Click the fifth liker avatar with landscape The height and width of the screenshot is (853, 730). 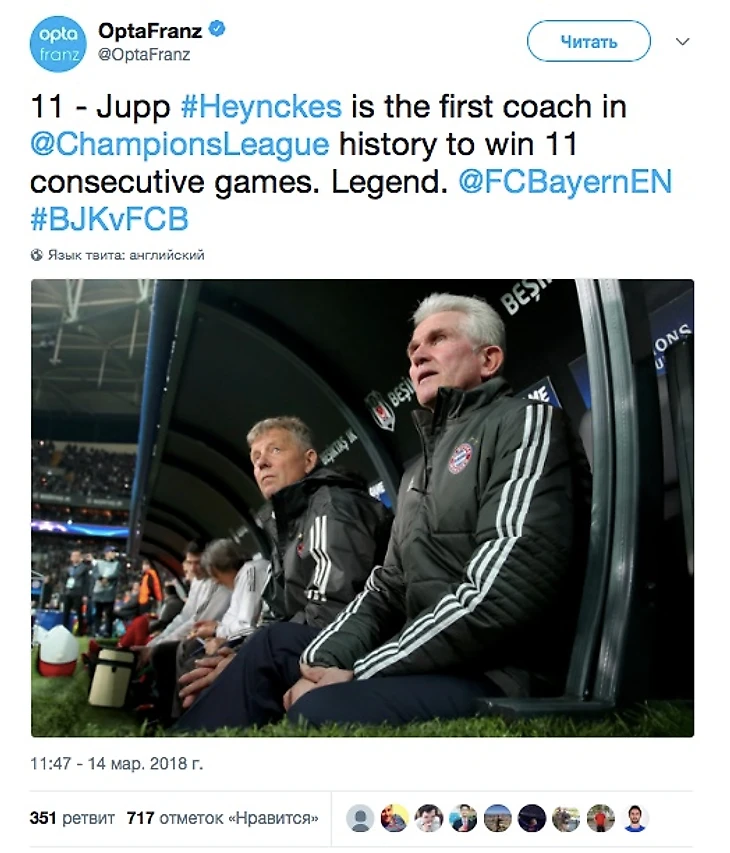[497, 818]
